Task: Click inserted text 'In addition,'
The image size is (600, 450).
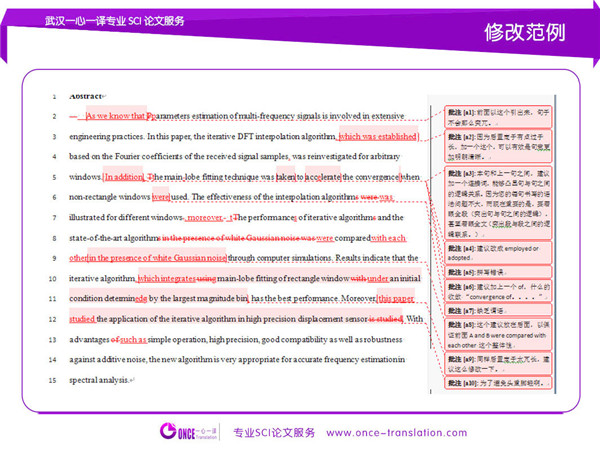Action: tap(124, 177)
